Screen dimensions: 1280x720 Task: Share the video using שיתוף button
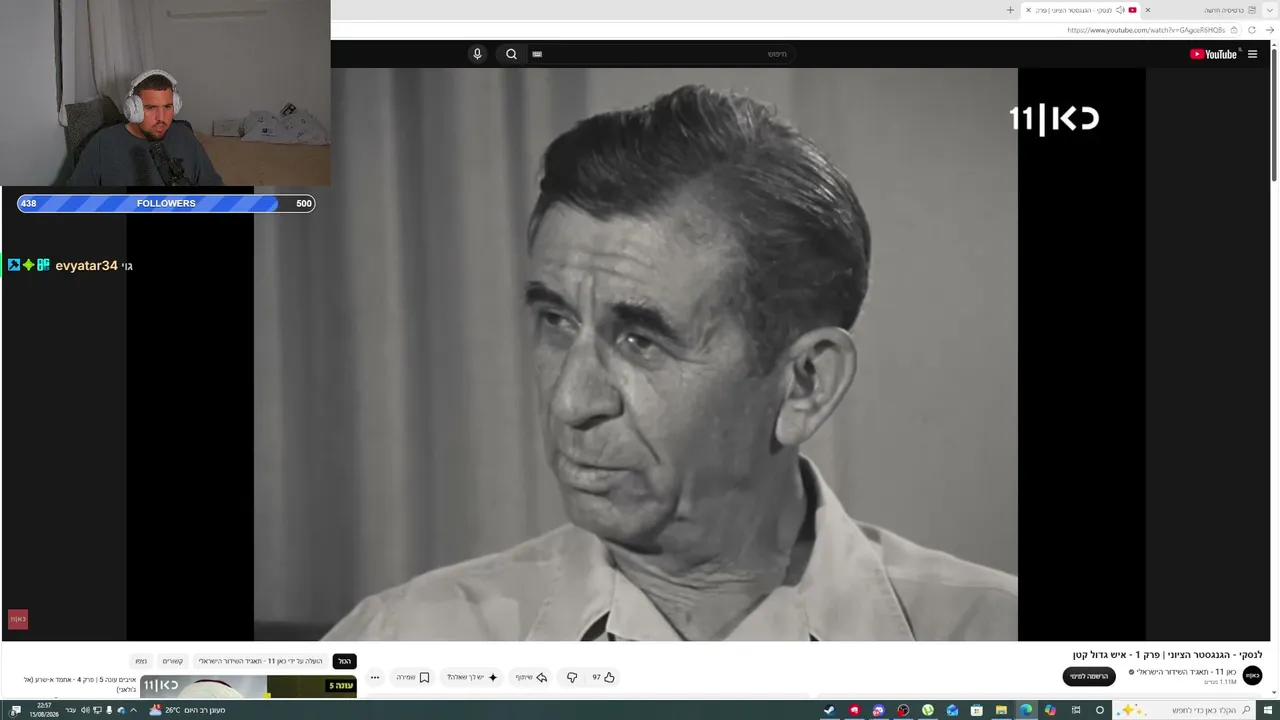[x=531, y=677]
